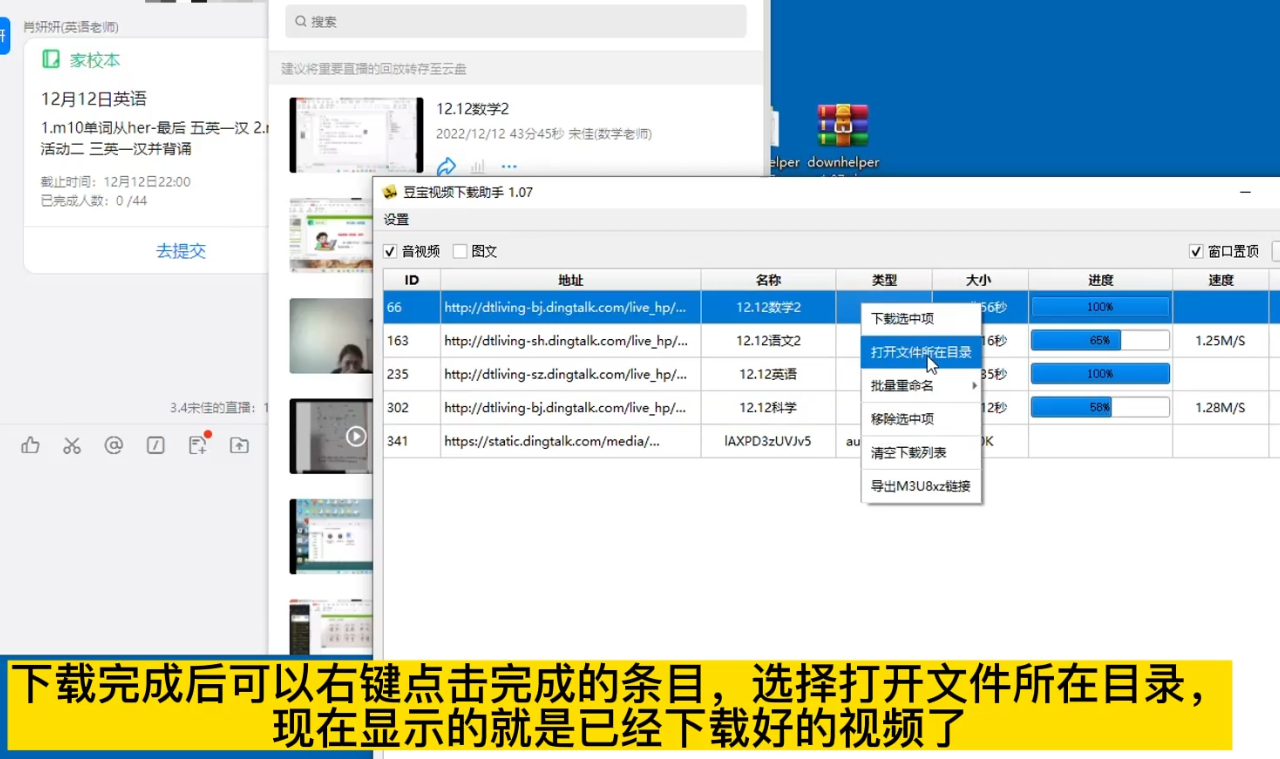Click the thumbs-up icon in DingTalk toolbar

(x=30, y=446)
